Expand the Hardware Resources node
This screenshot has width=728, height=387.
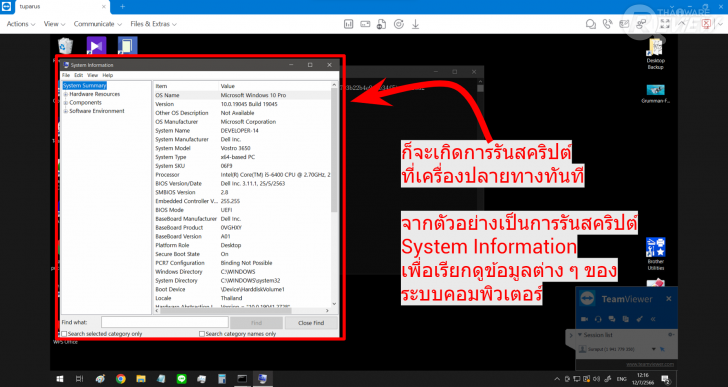[66, 94]
